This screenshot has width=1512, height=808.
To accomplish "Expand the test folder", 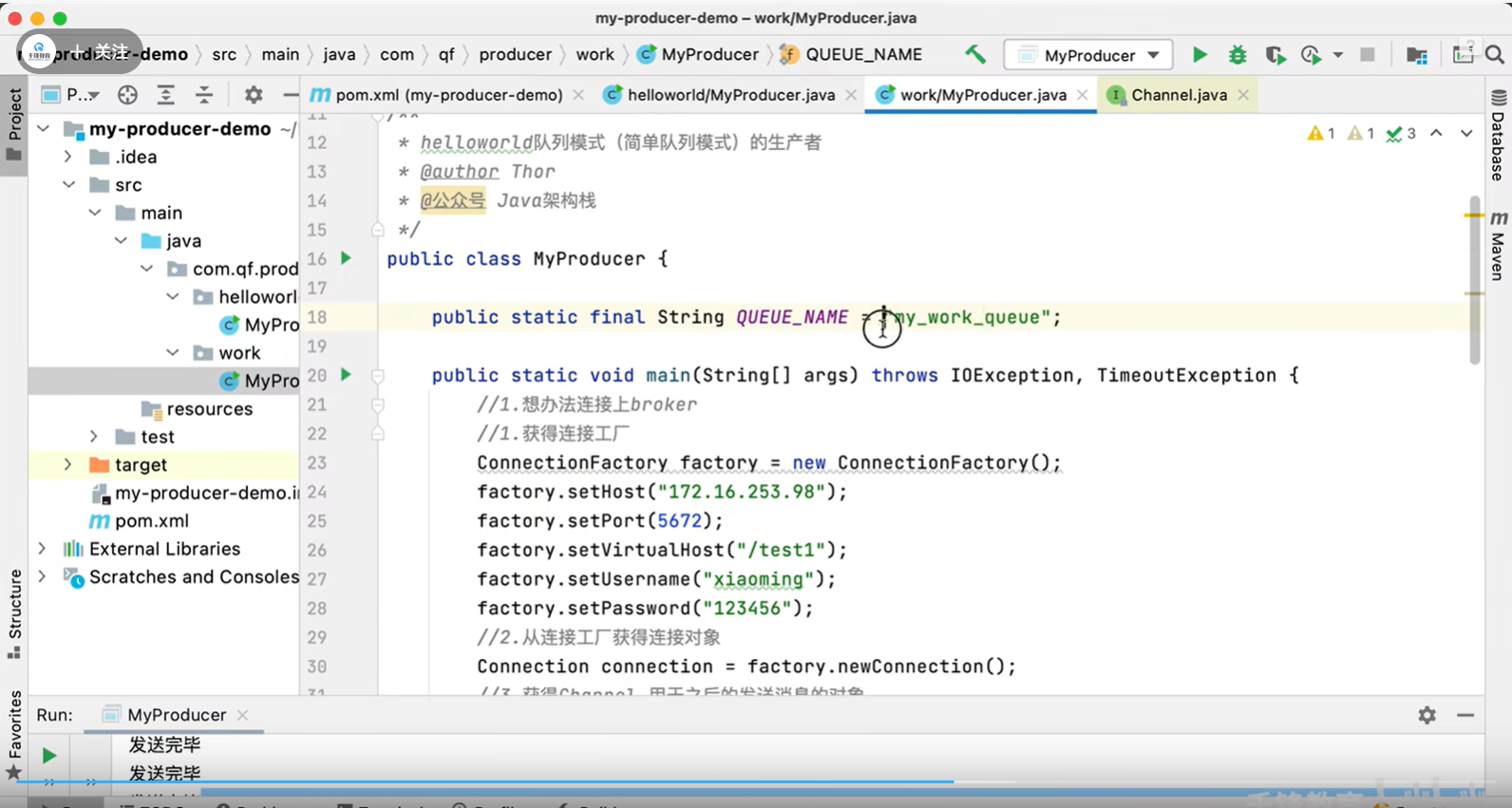I will tap(94, 437).
